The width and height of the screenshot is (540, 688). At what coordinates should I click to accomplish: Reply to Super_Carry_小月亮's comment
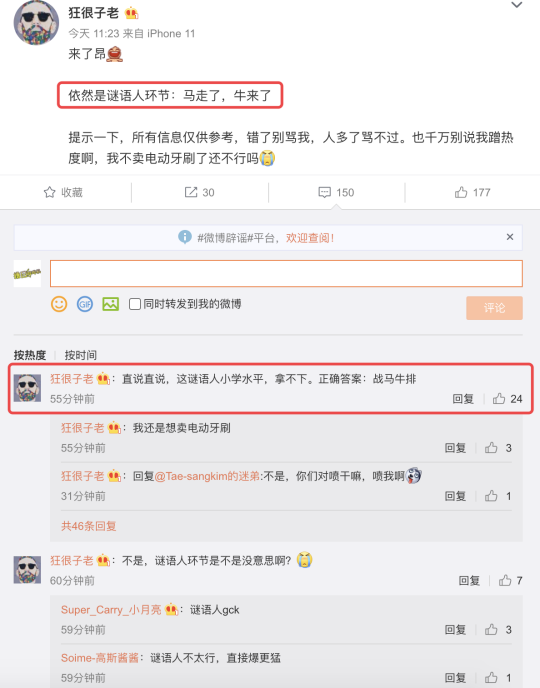[455, 630]
